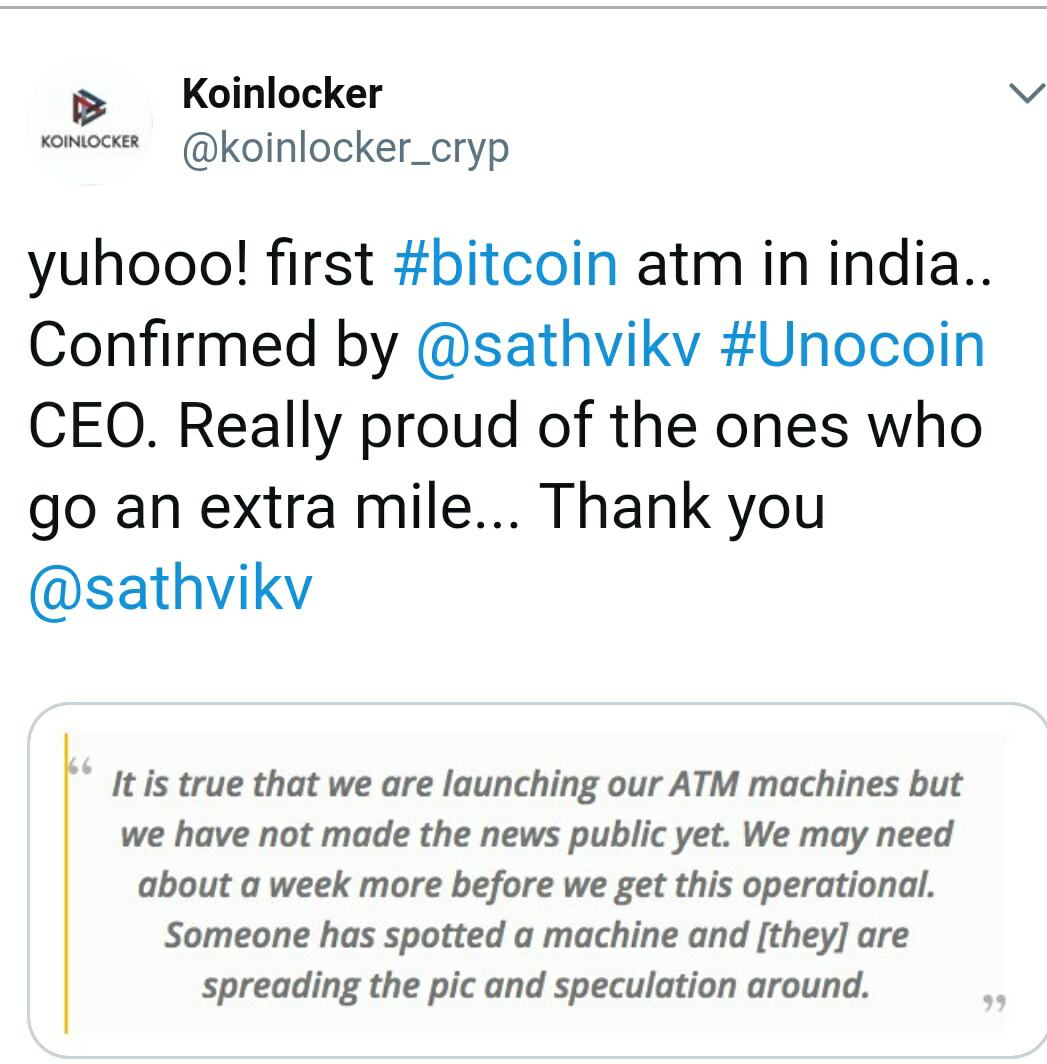Open the #Unocoin hashtag
The width and height of the screenshot is (1047, 1064).
[852, 345]
